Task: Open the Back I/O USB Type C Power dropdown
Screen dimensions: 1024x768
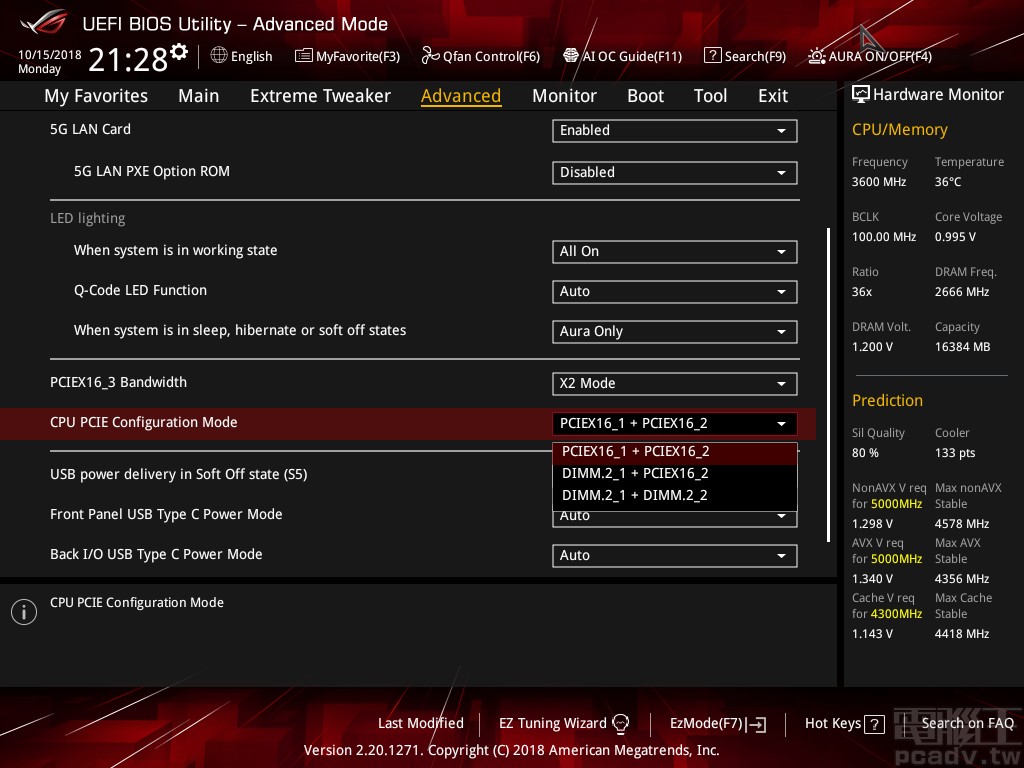Action: (674, 555)
